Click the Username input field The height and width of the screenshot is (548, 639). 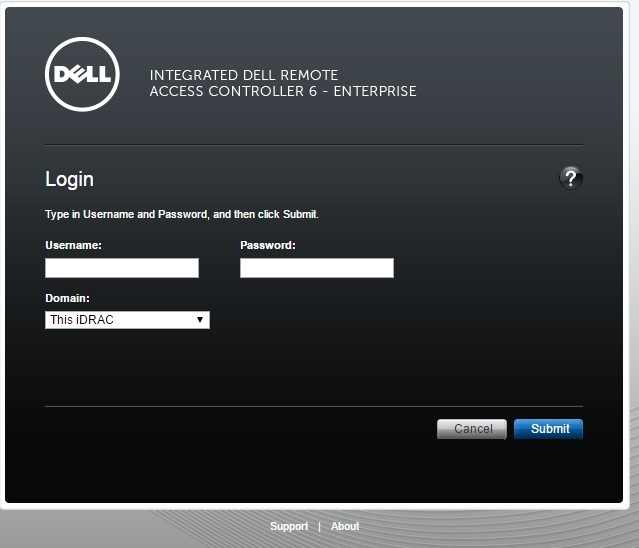tap(122, 268)
